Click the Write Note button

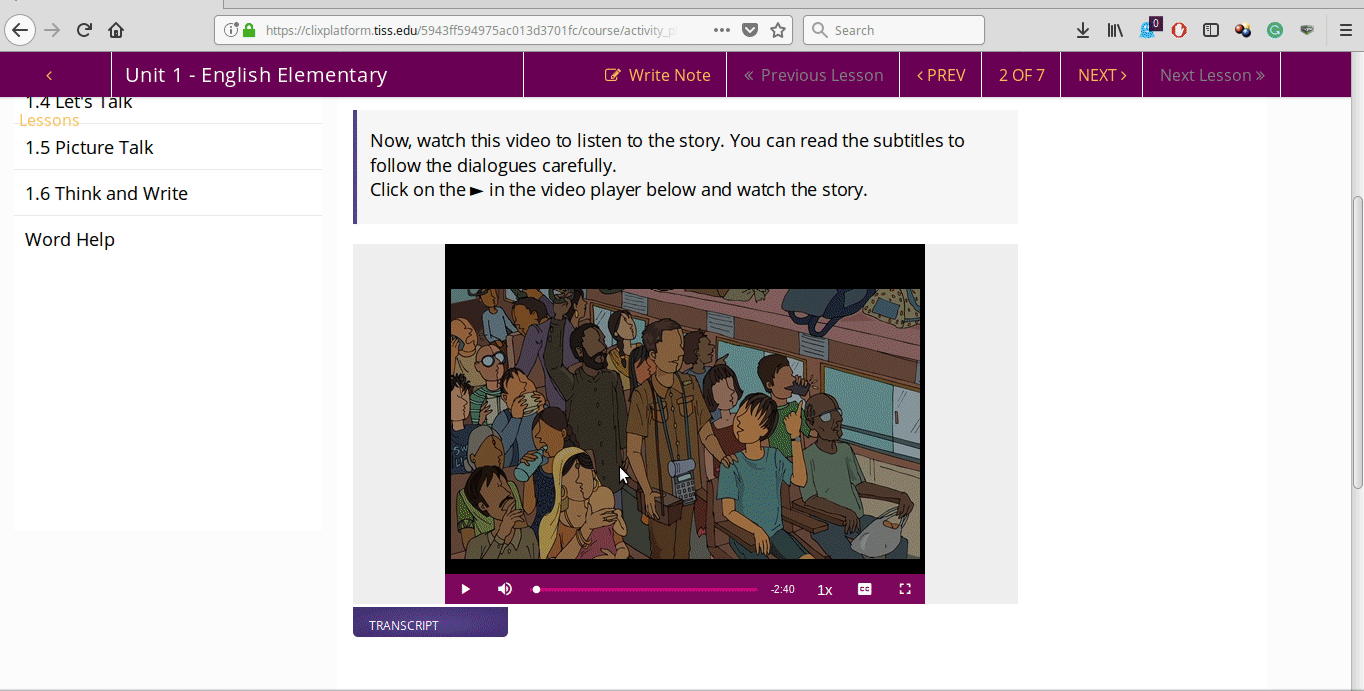coord(658,75)
